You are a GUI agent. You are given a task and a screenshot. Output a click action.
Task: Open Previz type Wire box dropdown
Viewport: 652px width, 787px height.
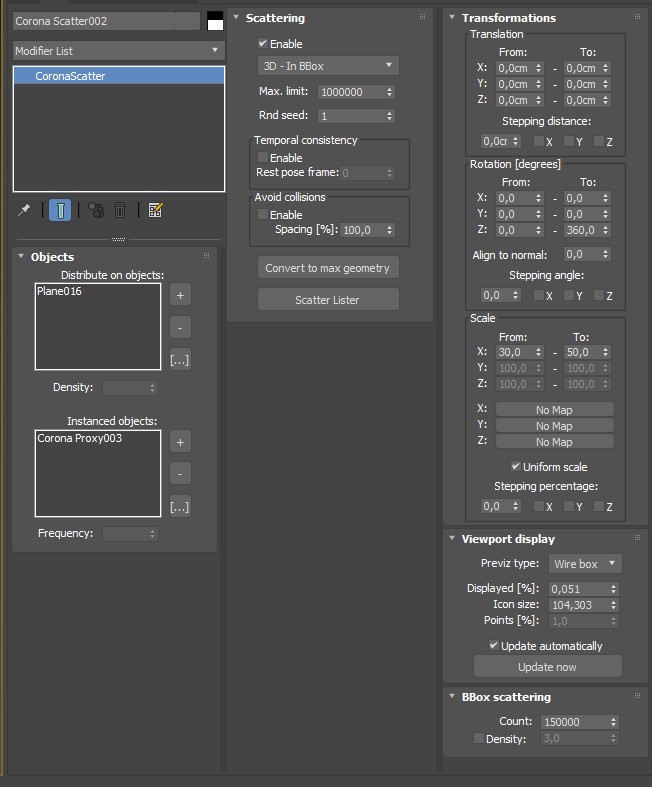click(585, 564)
